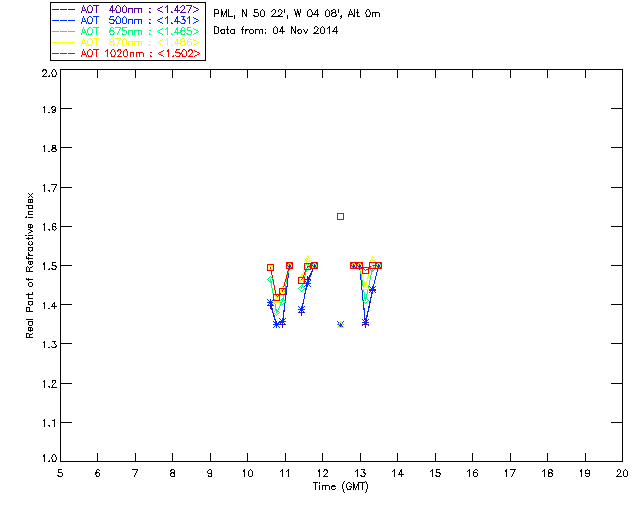Click the '1.0' y-axis tick label
Screen dimensions: 640x512
49,459
